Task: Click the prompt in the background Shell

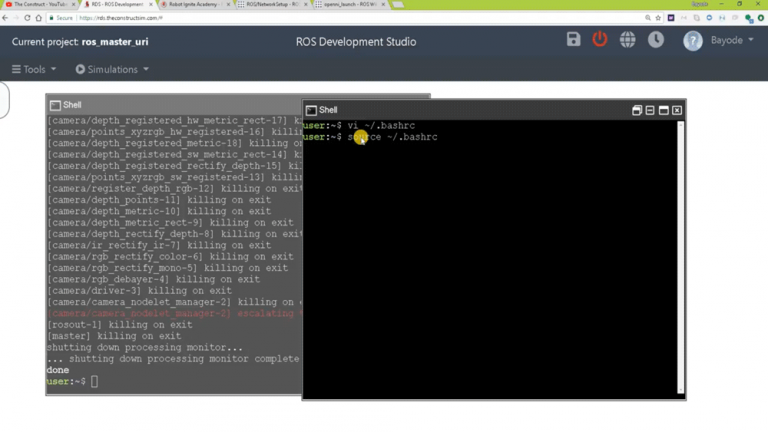Action: tap(72, 381)
